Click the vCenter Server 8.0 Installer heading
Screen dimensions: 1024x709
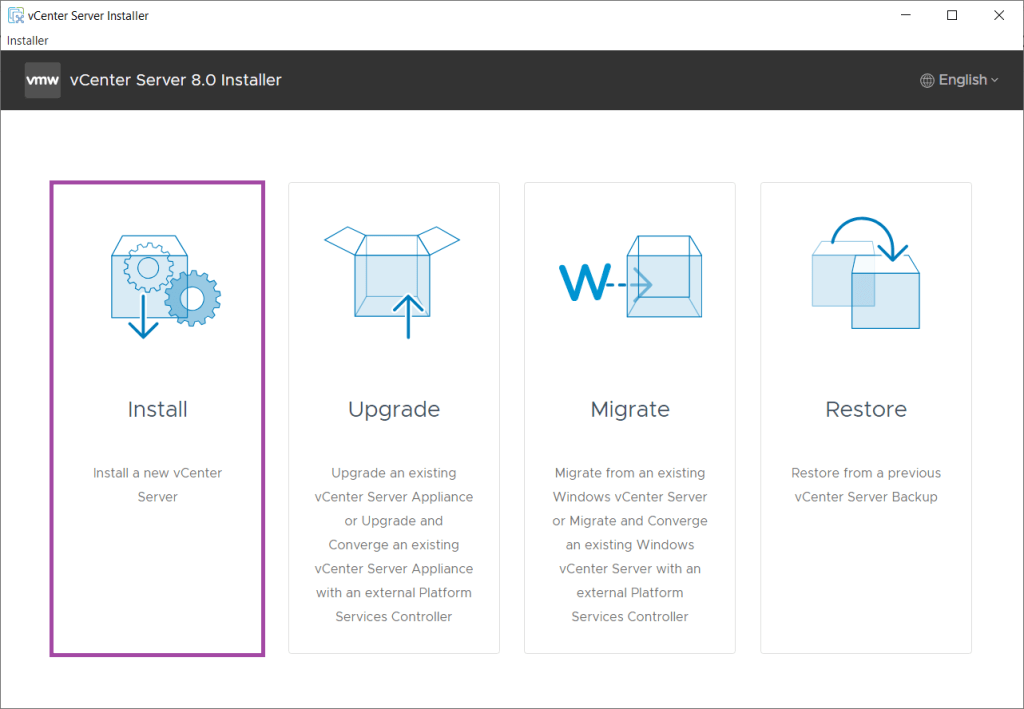177,79
